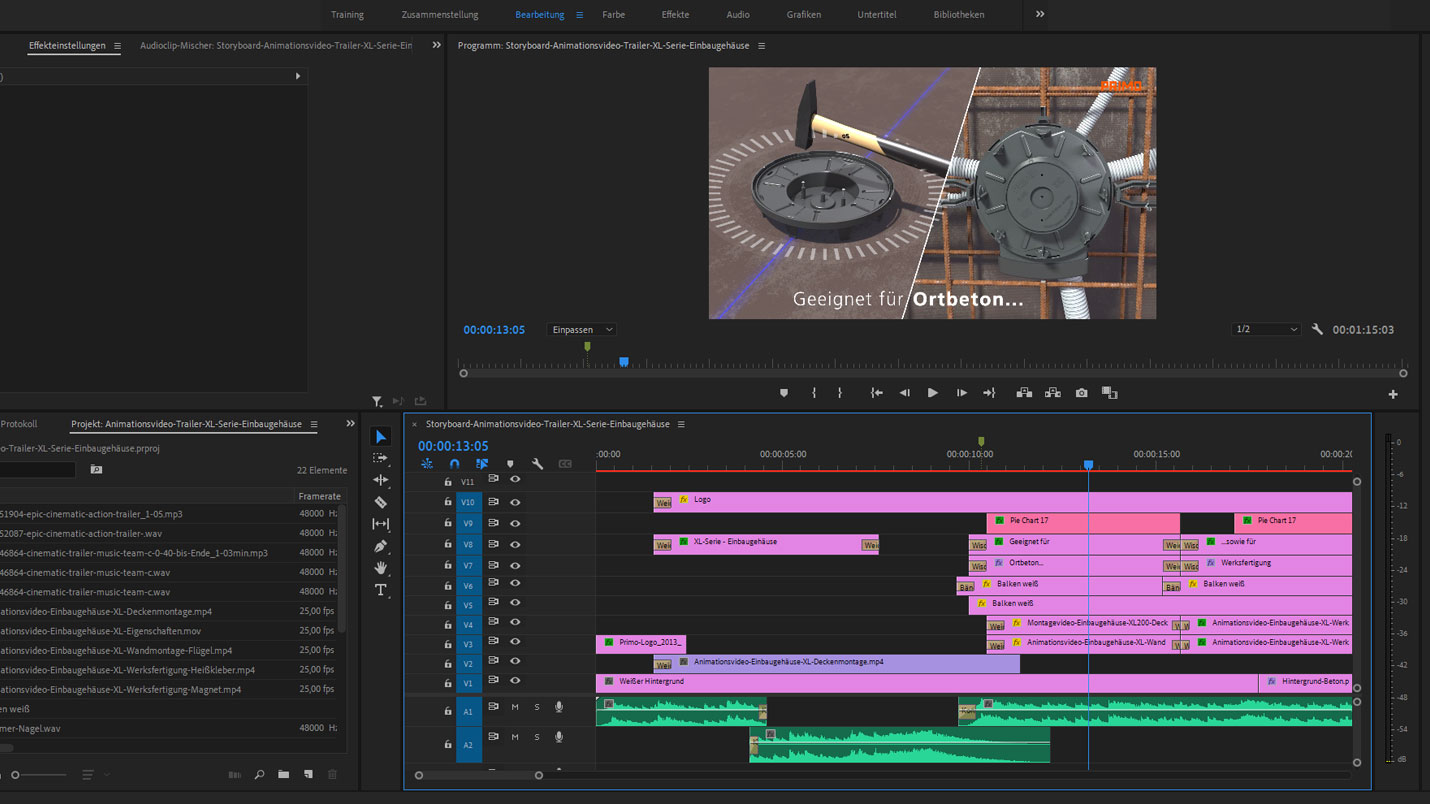Open the Comparison View button

[1110, 393]
